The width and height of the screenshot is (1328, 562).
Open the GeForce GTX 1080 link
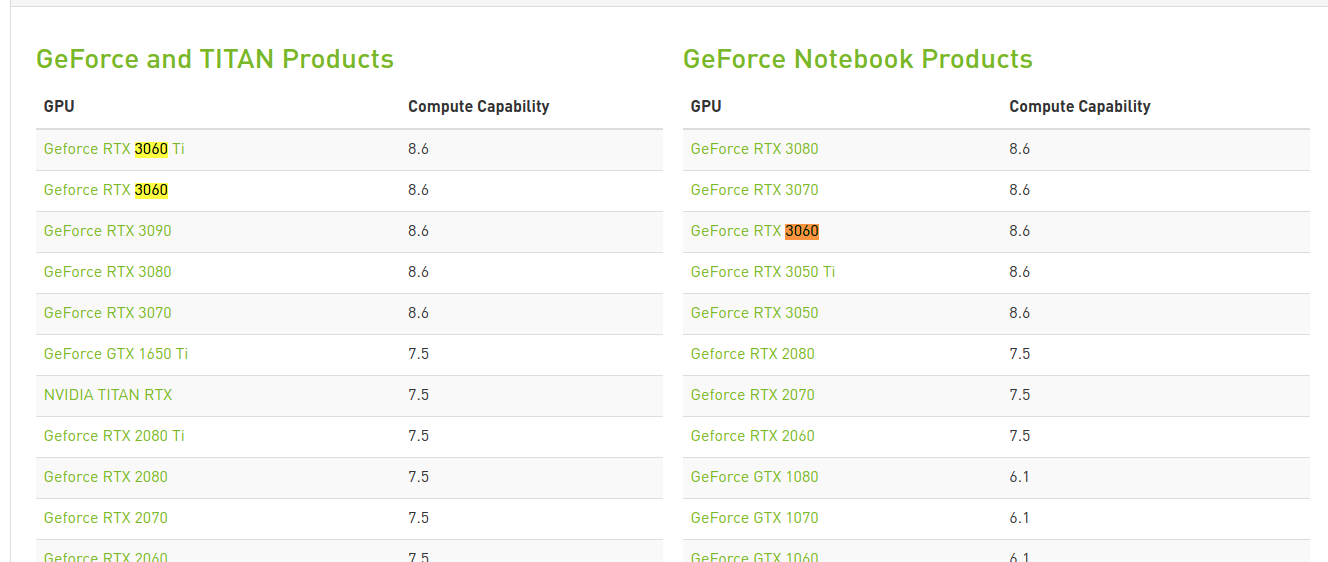(x=755, y=477)
